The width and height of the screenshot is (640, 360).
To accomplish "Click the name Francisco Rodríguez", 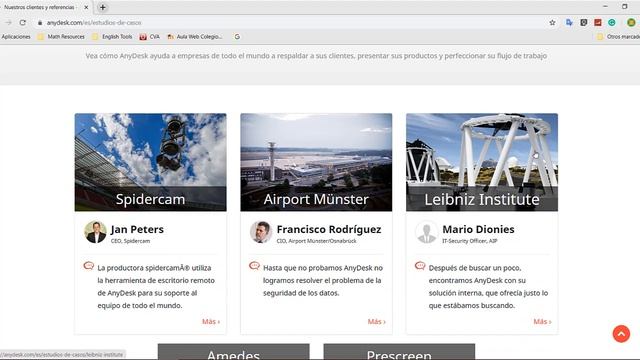I will click(x=329, y=229).
